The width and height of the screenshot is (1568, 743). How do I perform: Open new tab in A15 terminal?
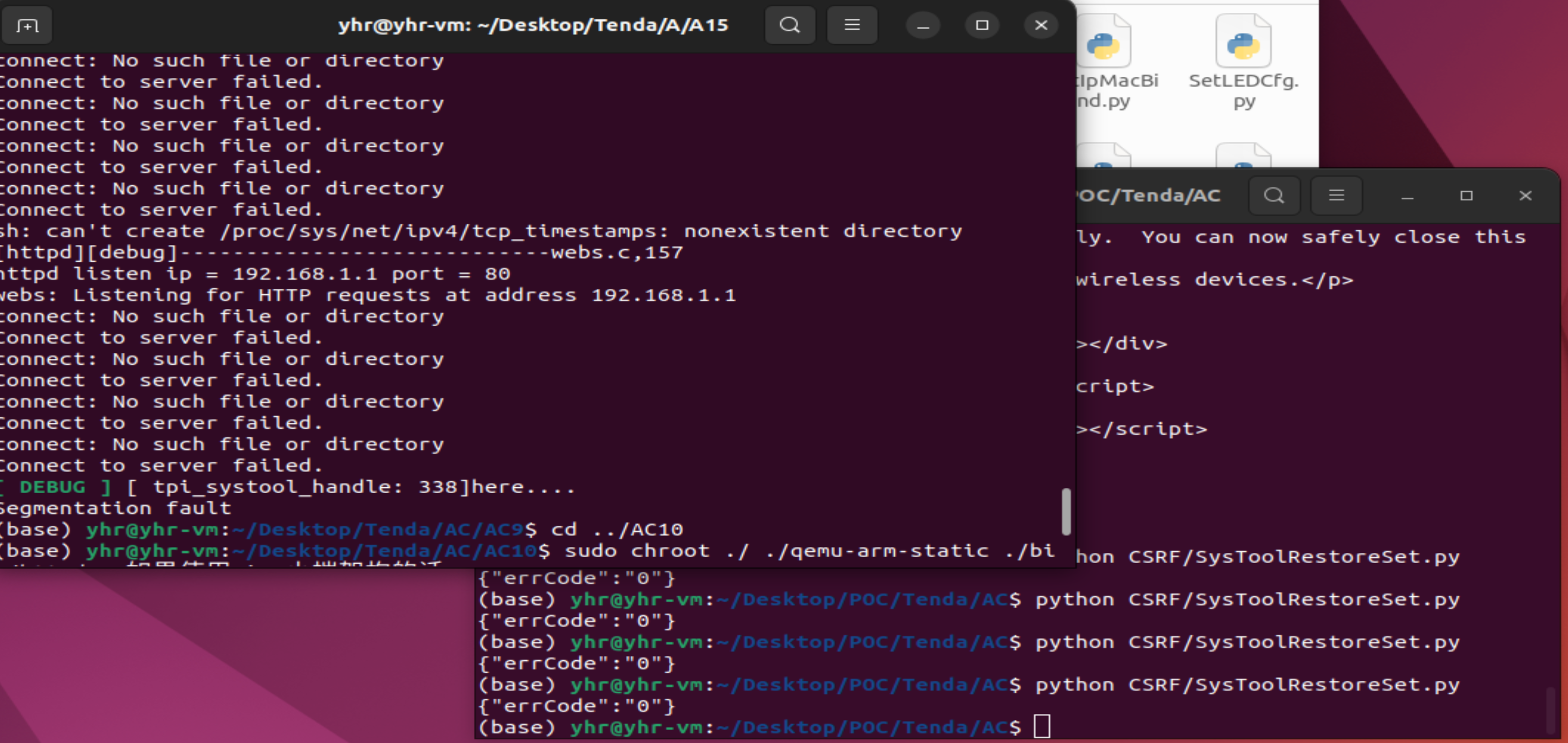[27, 26]
